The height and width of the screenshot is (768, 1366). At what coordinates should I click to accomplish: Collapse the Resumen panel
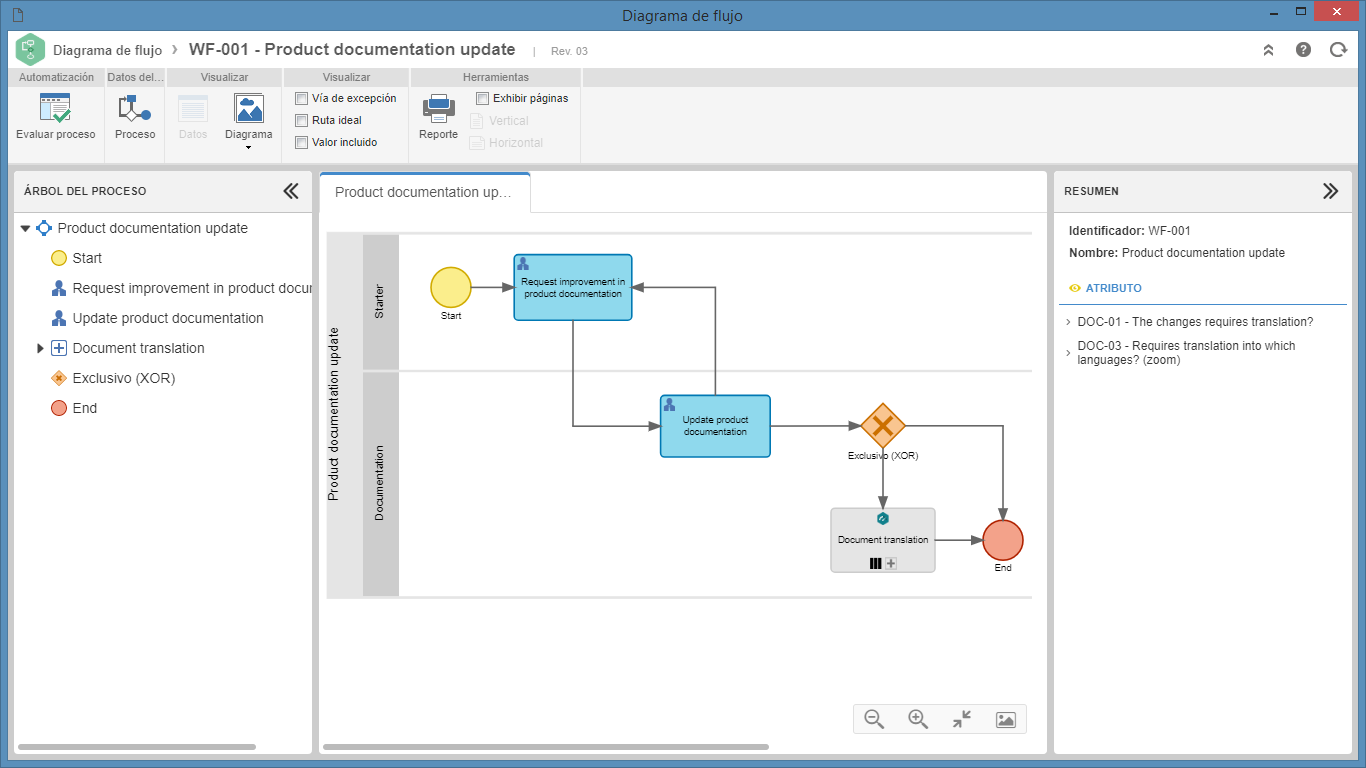tap(1330, 191)
